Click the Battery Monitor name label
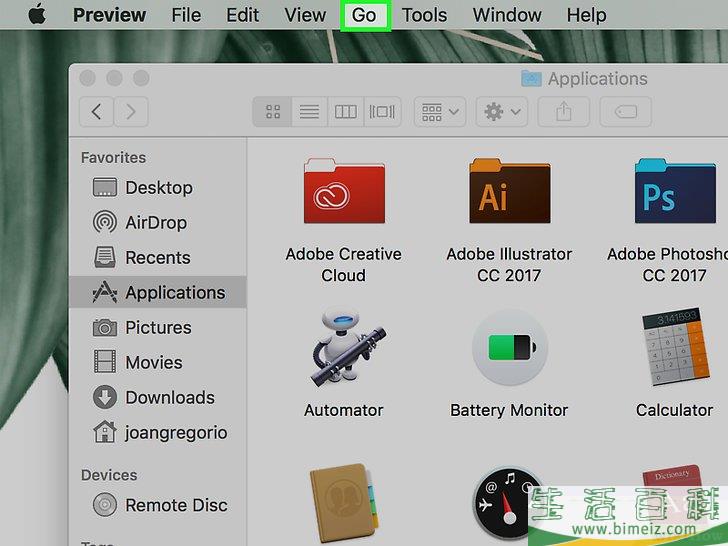This screenshot has width=728, height=546. pos(509,410)
